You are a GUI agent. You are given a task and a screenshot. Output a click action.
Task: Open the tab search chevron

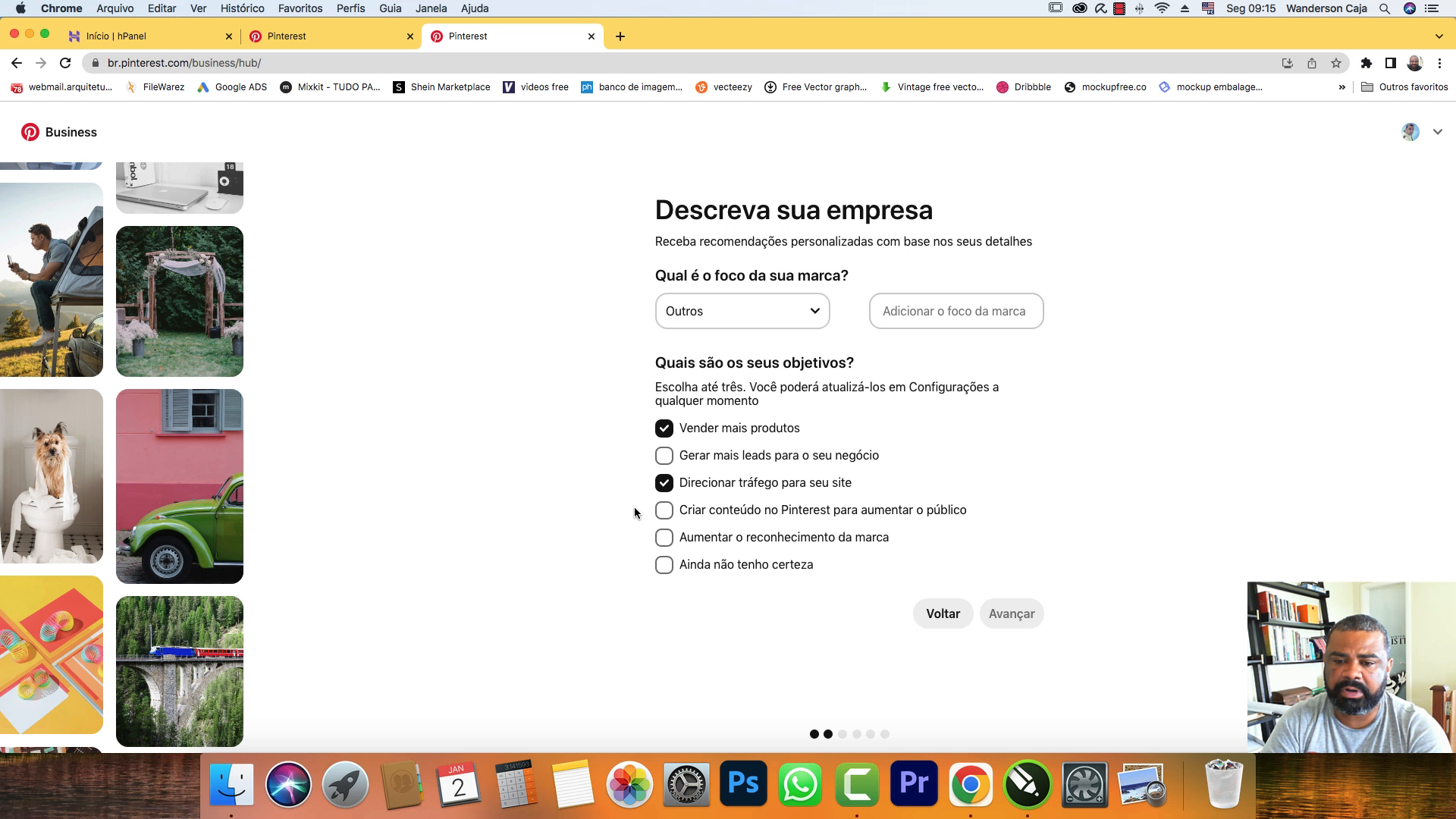click(1439, 36)
